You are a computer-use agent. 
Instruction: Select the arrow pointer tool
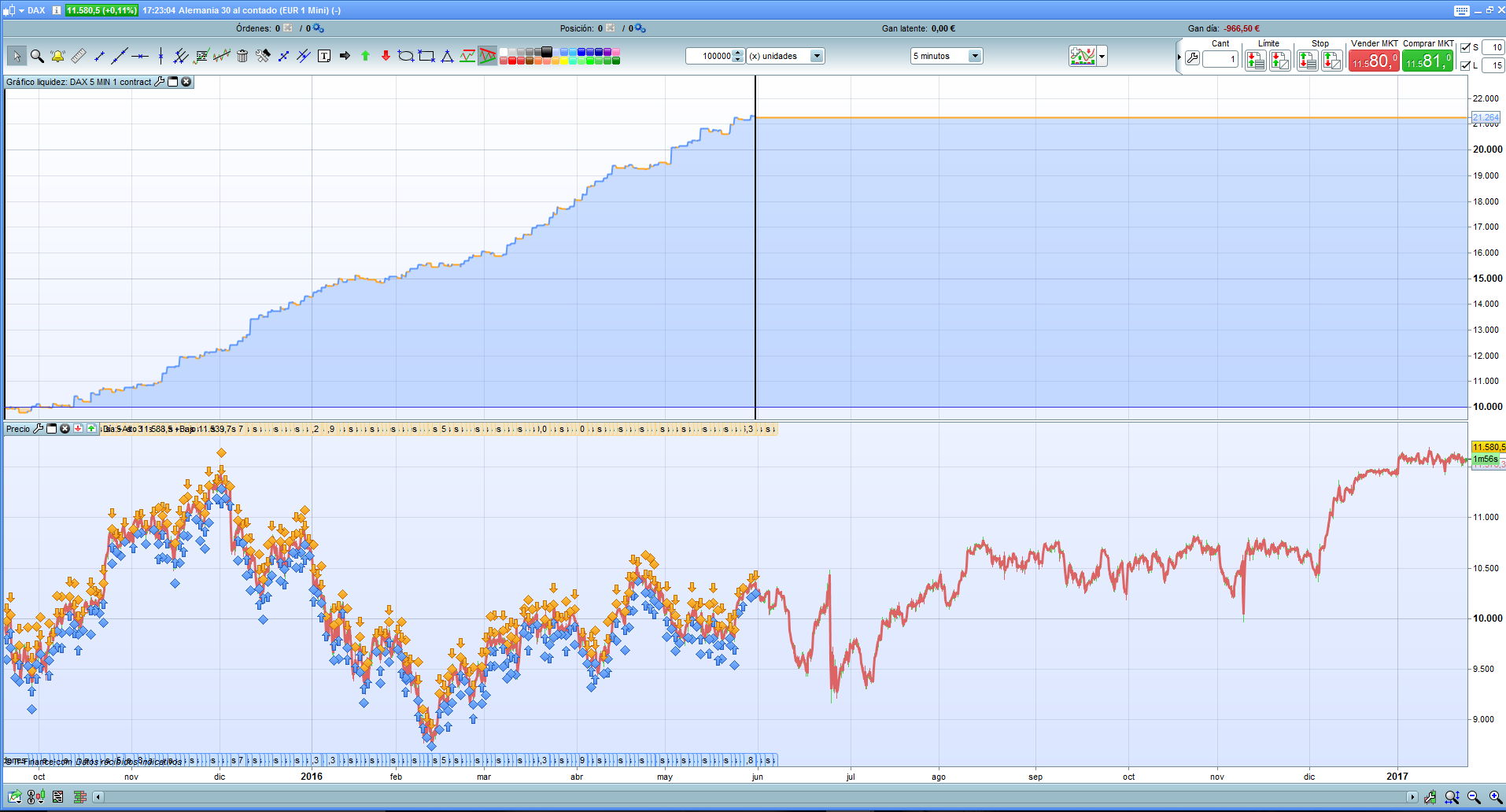[x=17, y=56]
